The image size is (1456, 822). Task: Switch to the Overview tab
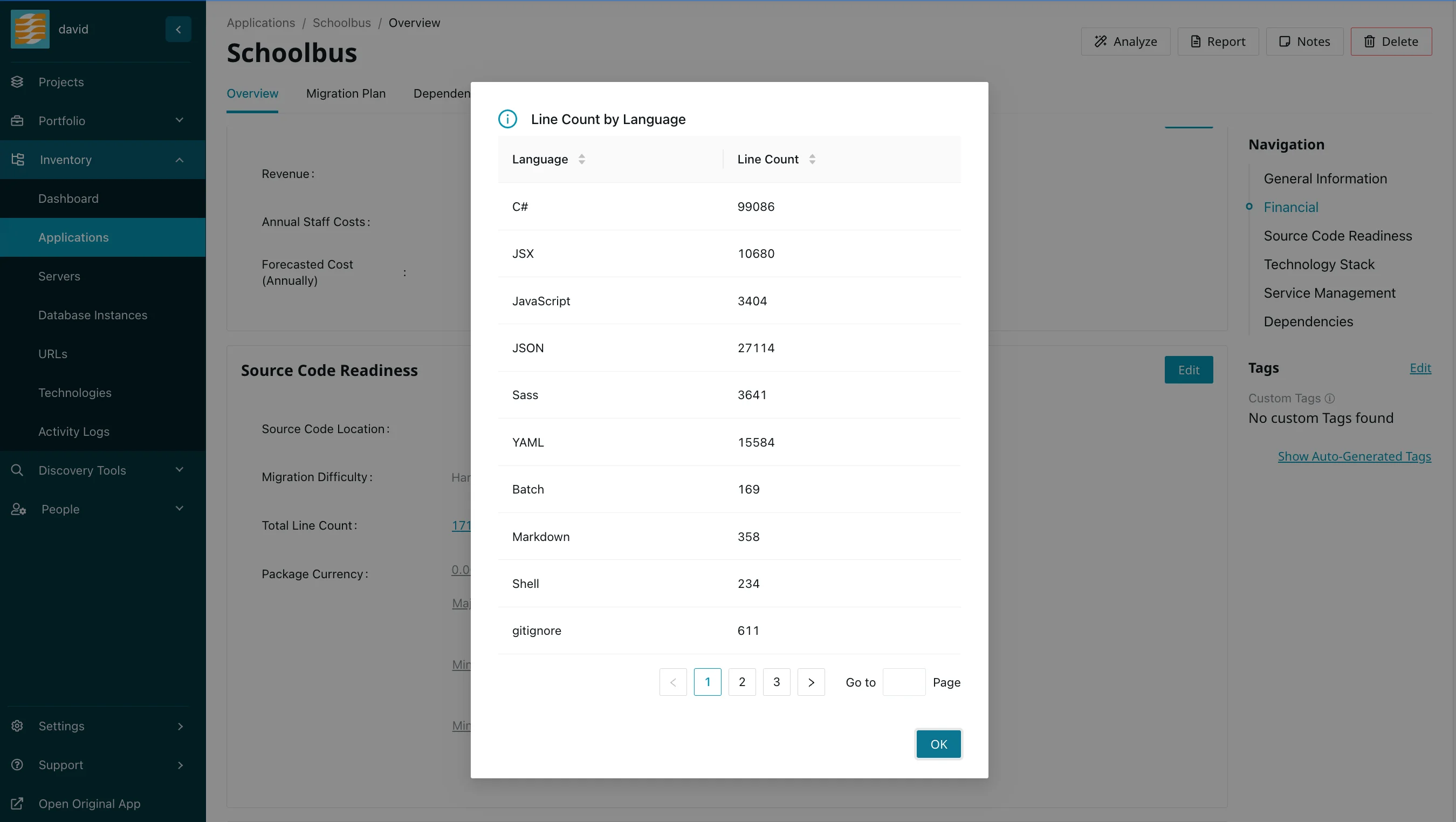point(252,93)
